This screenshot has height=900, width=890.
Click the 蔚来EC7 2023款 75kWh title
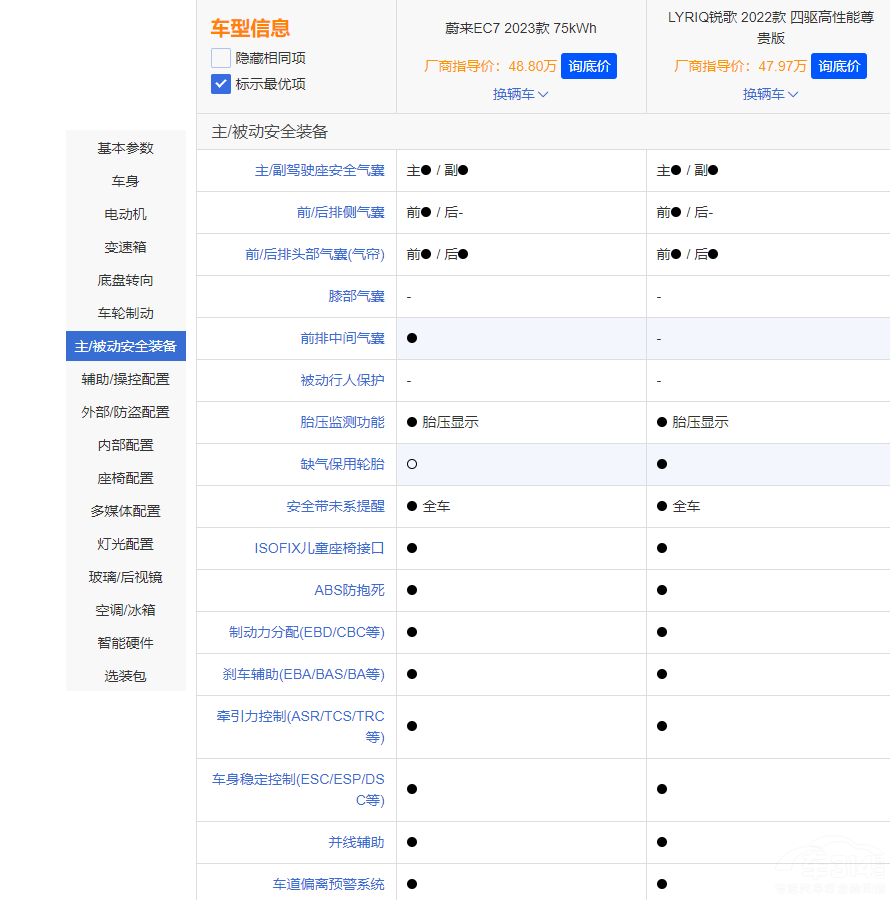click(x=520, y=28)
